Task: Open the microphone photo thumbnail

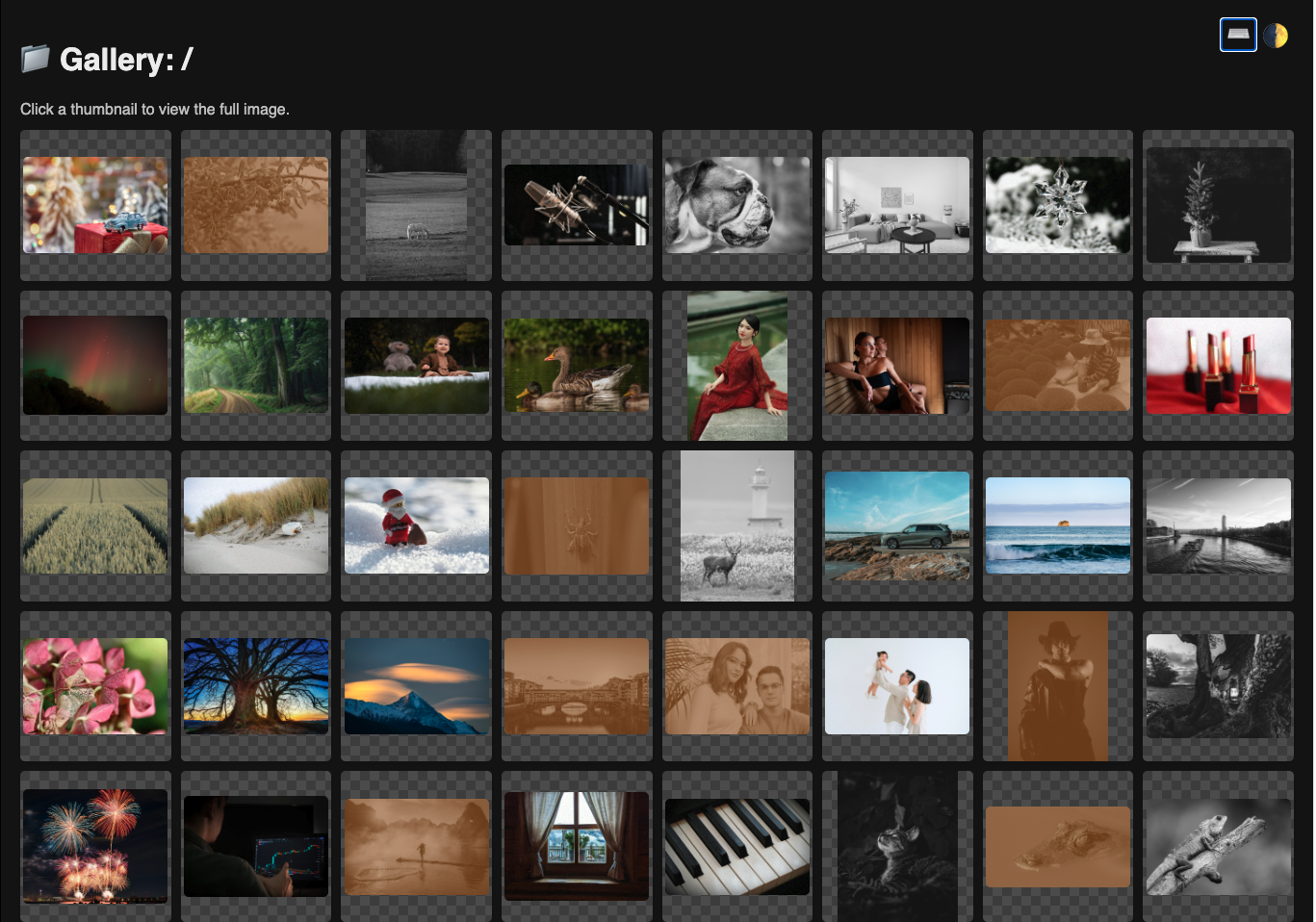Action: (x=576, y=205)
